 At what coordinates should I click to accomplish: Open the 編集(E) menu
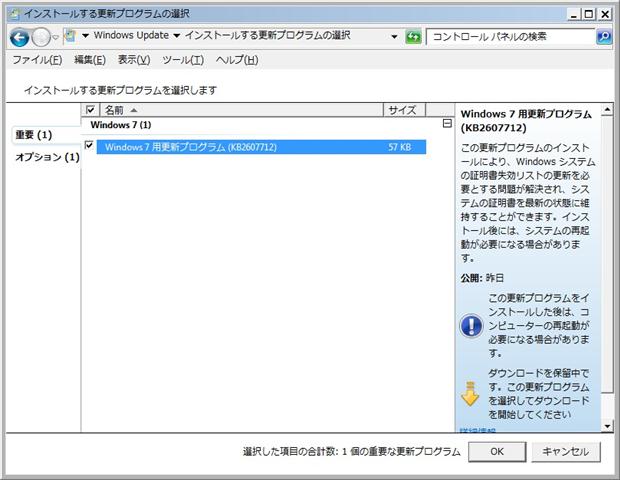90,60
